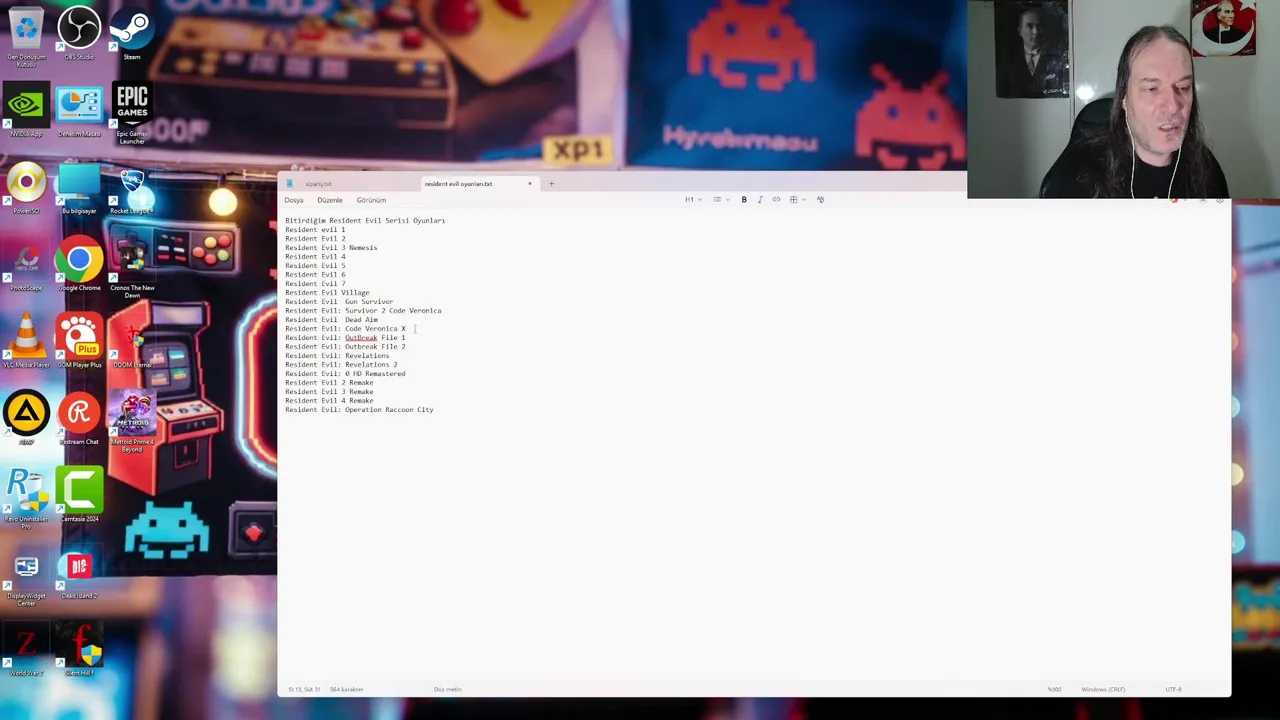Click the zoom percentage in Notepad status bar
Image resolution: width=1280 pixels, height=720 pixels.
[1054, 689]
